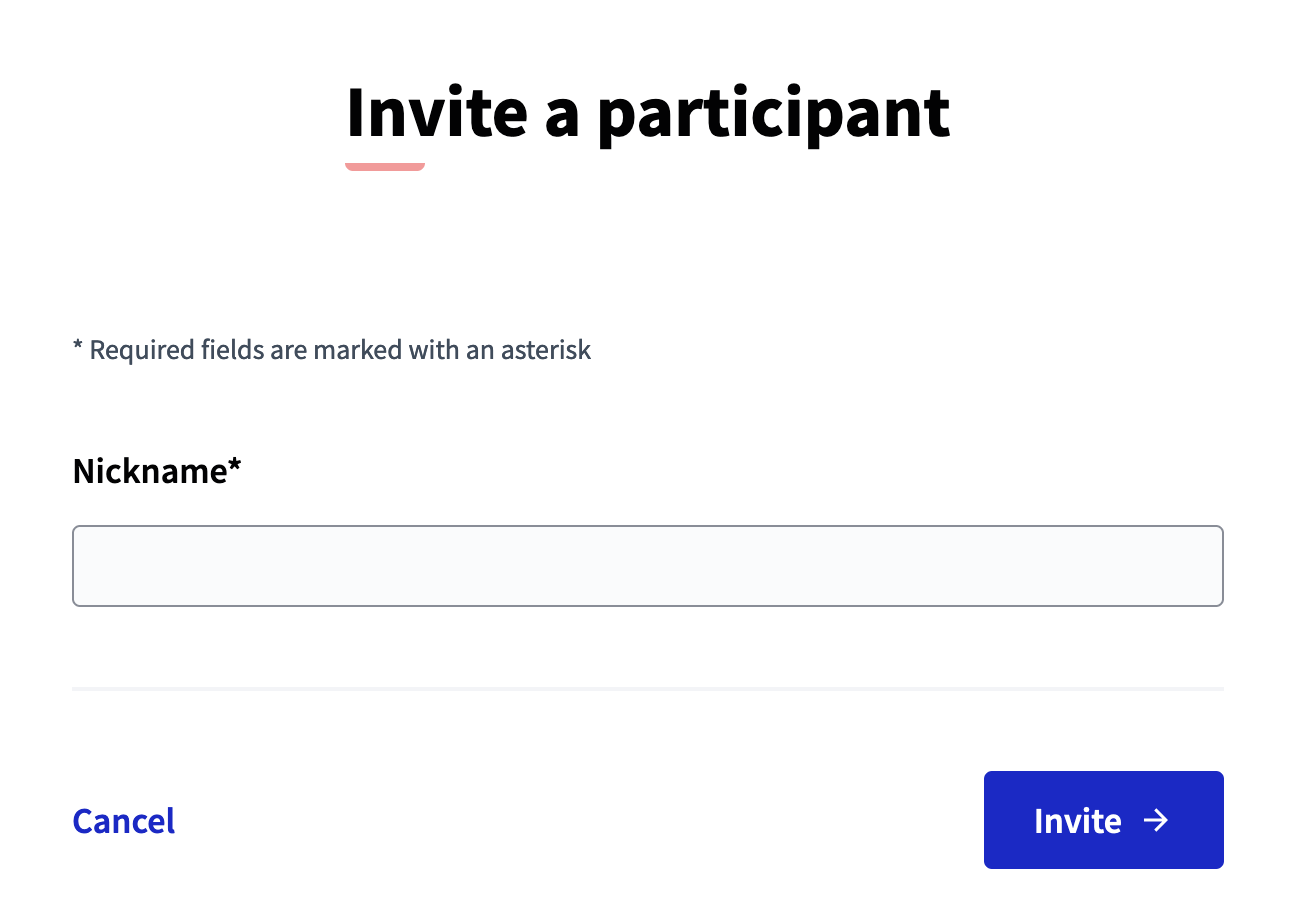Click the divider line above the footer
The height and width of the screenshot is (922, 1312).
click(x=647, y=688)
